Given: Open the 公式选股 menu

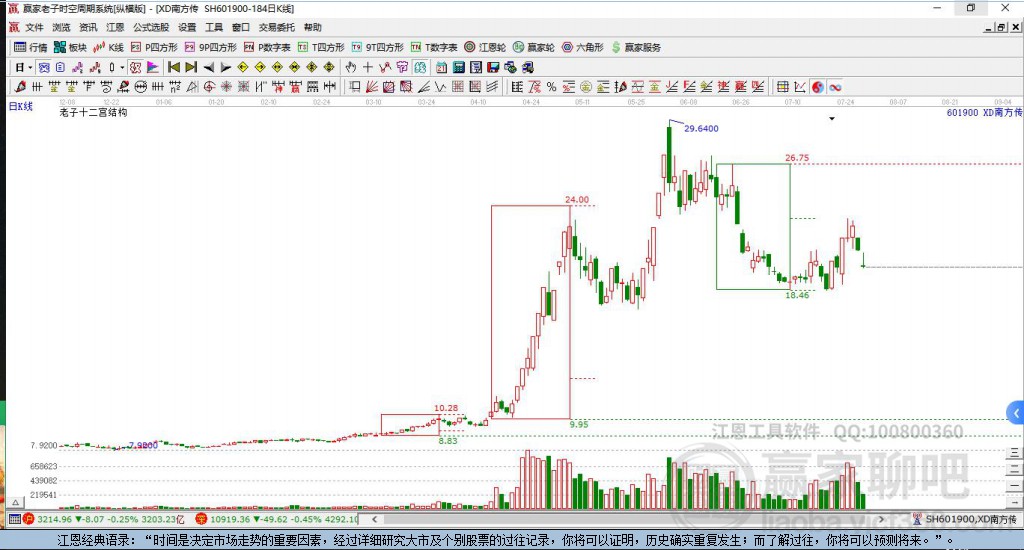Looking at the screenshot, I should click(x=151, y=27).
